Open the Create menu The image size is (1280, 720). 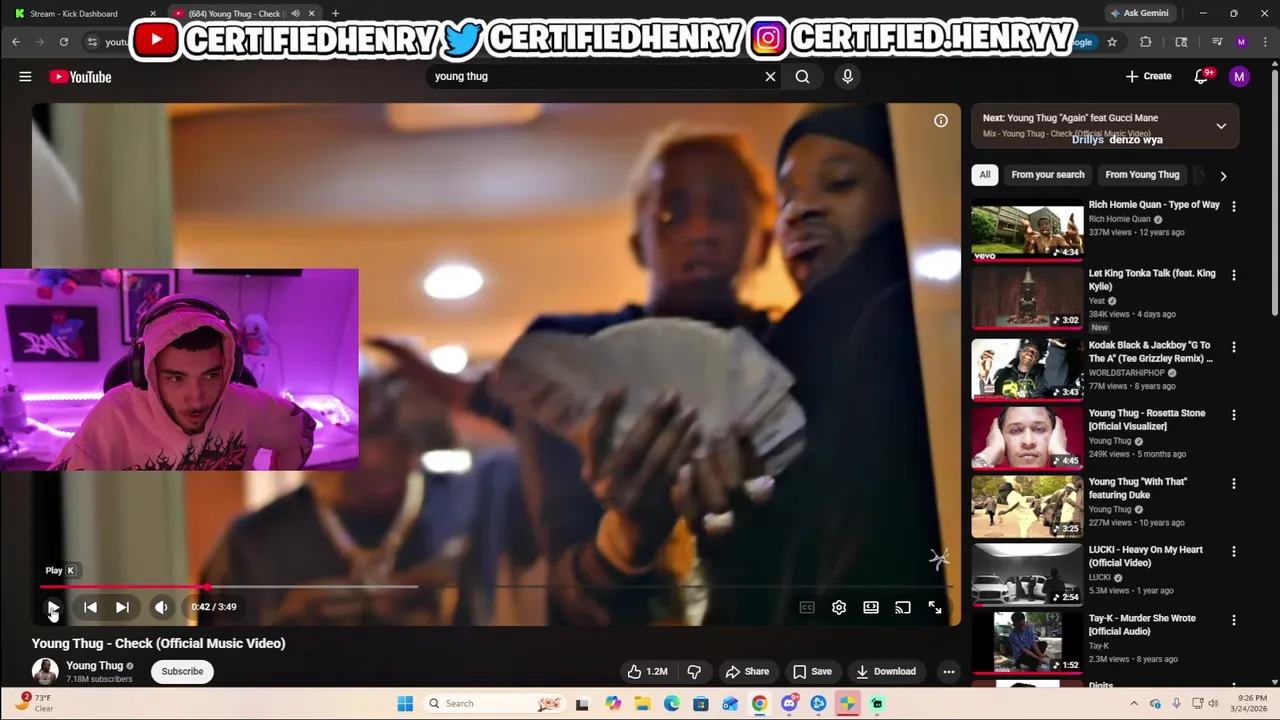tap(1148, 76)
